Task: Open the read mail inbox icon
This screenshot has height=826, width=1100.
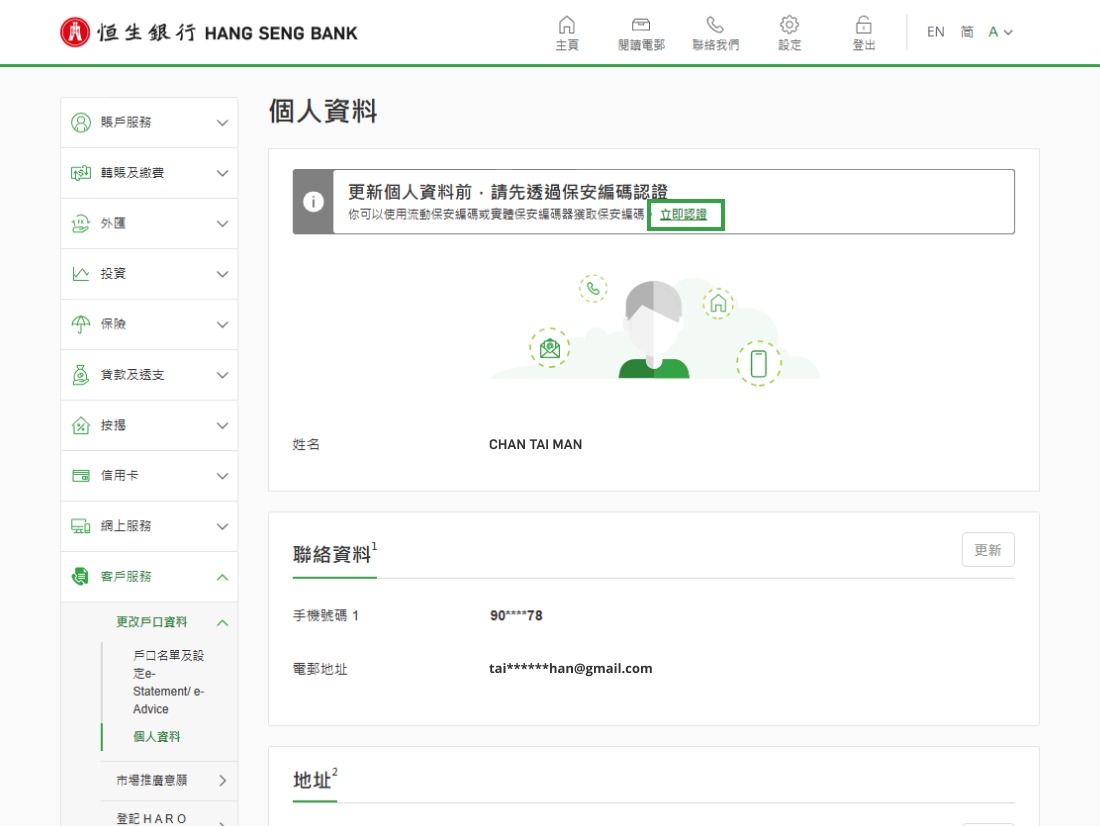Action: [641, 25]
